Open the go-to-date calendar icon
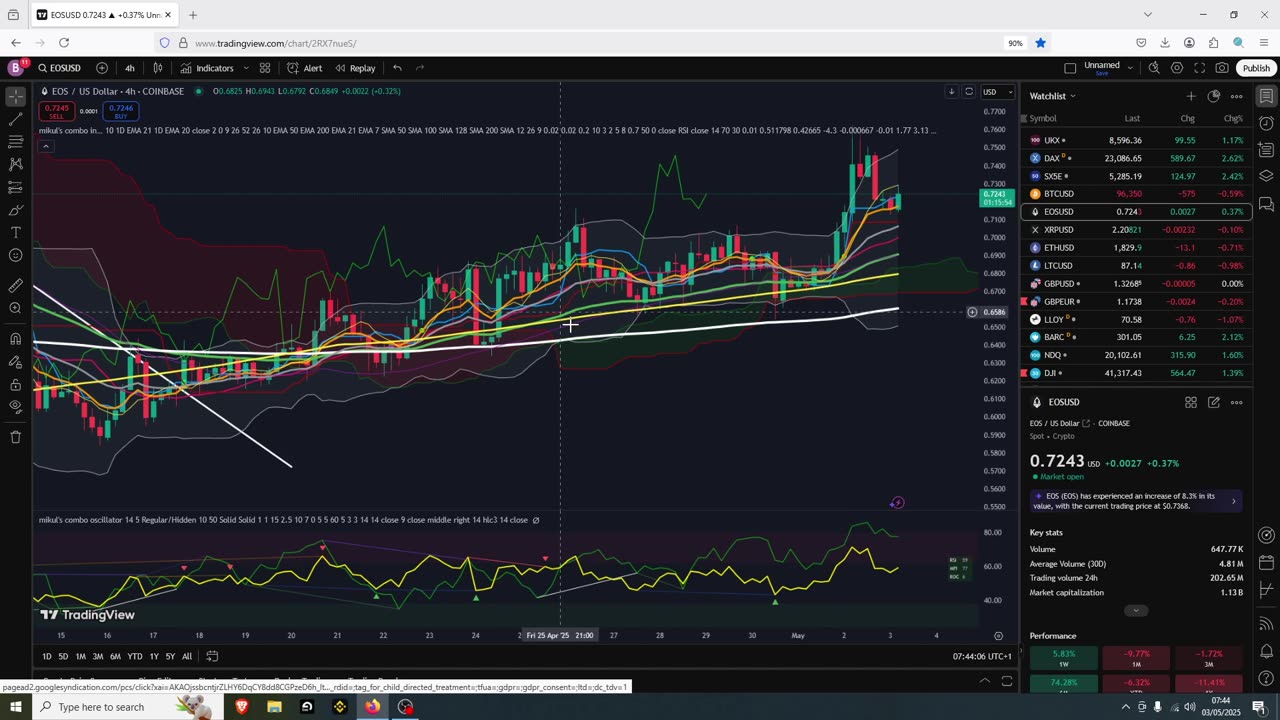This screenshot has height=720, width=1280. tap(212, 656)
